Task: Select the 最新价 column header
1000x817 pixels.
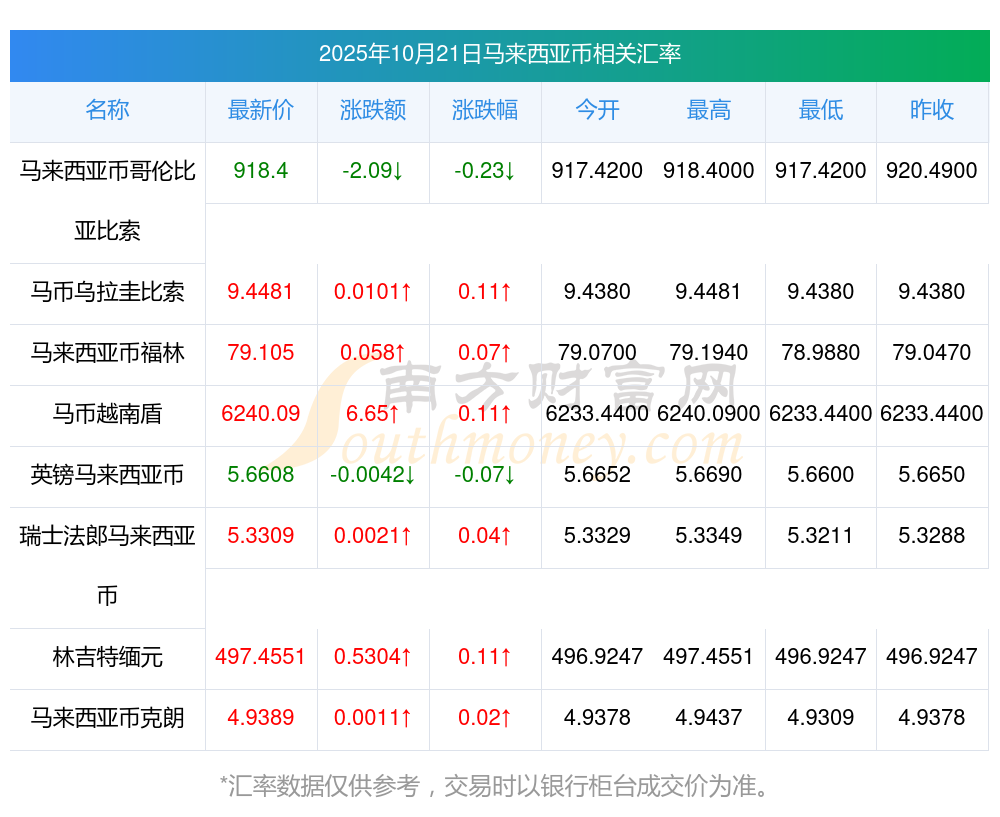Action: [261, 111]
